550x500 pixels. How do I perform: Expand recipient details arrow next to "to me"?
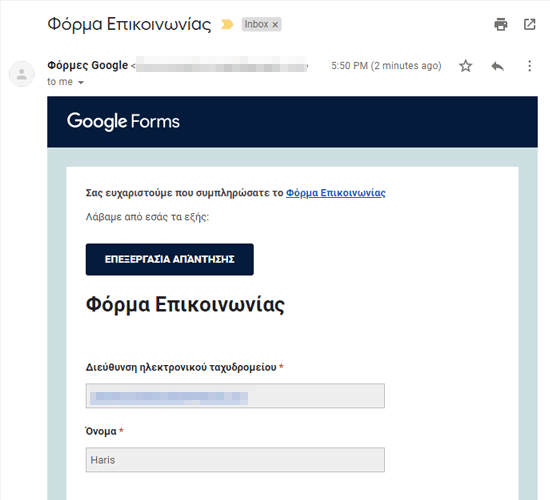click(81, 82)
